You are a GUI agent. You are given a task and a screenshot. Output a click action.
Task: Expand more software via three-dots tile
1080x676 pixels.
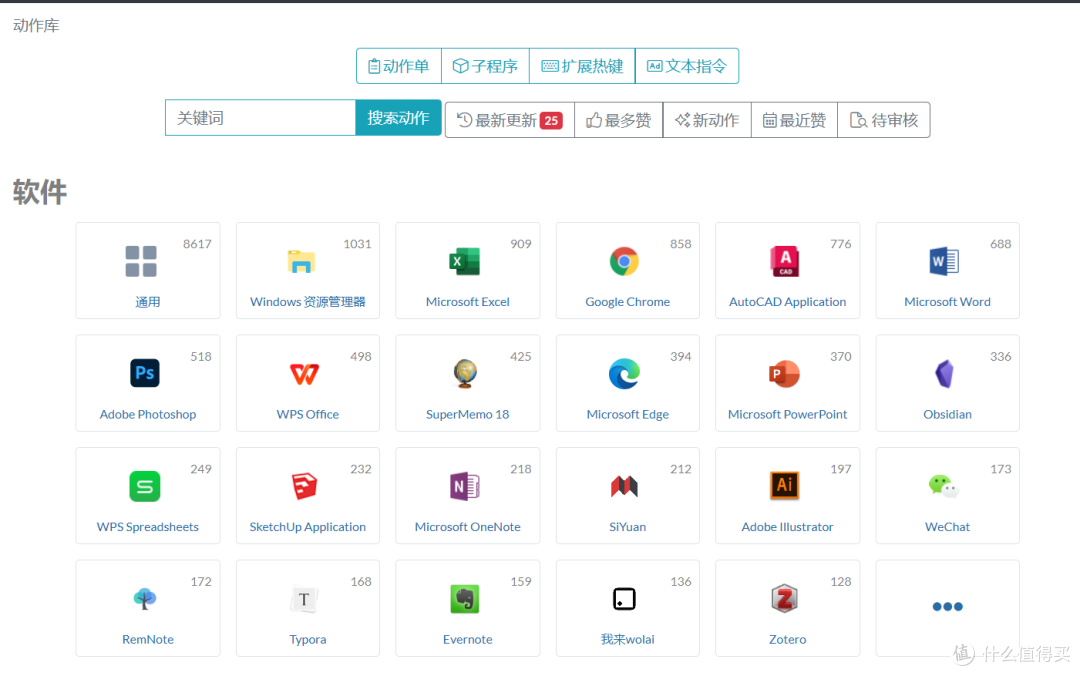pos(947,607)
